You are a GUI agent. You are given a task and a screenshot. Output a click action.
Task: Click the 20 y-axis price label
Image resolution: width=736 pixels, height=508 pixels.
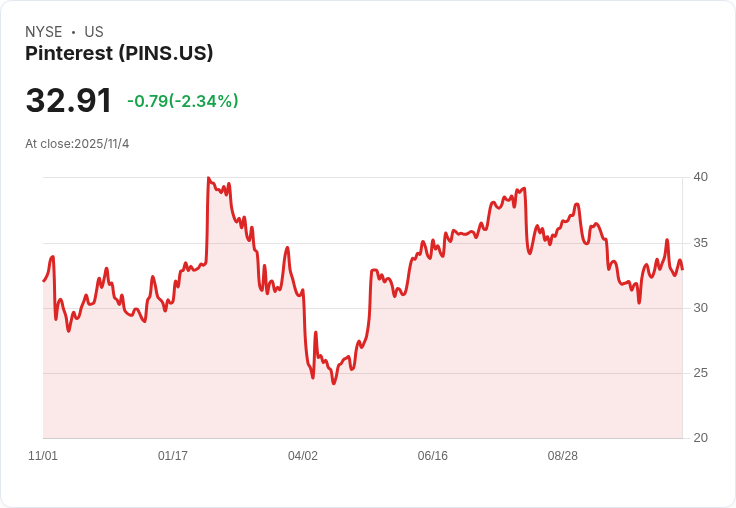[x=701, y=438]
